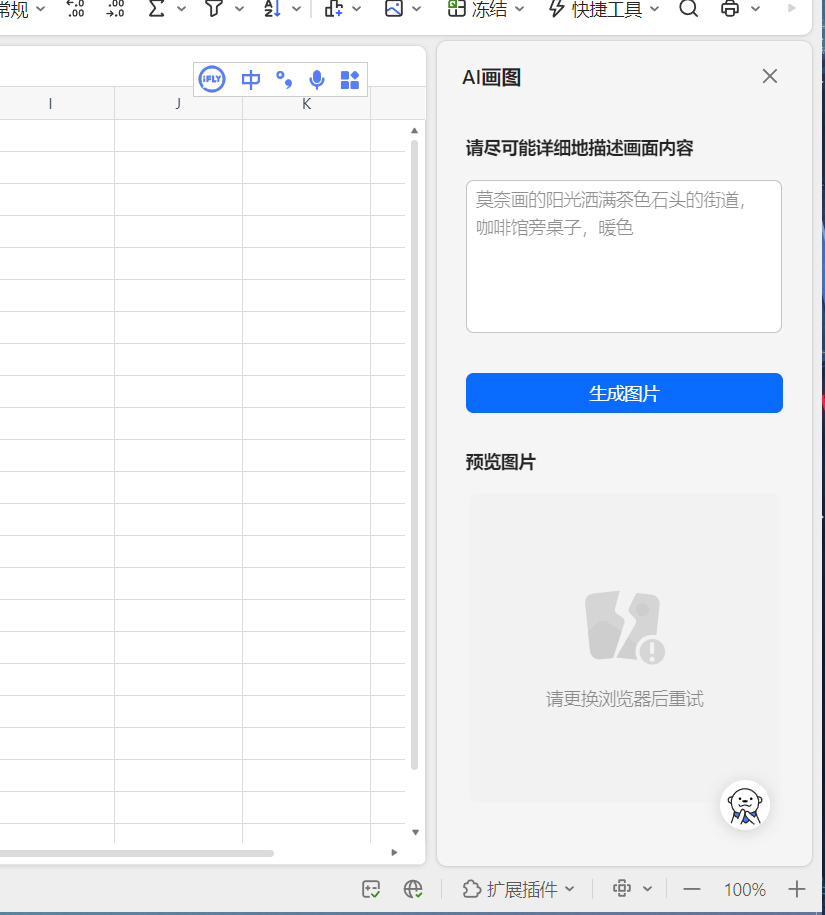Open the 扩展插件 extensions menu
This screenshot has width=825, height=915.
(x=518, y=889)
